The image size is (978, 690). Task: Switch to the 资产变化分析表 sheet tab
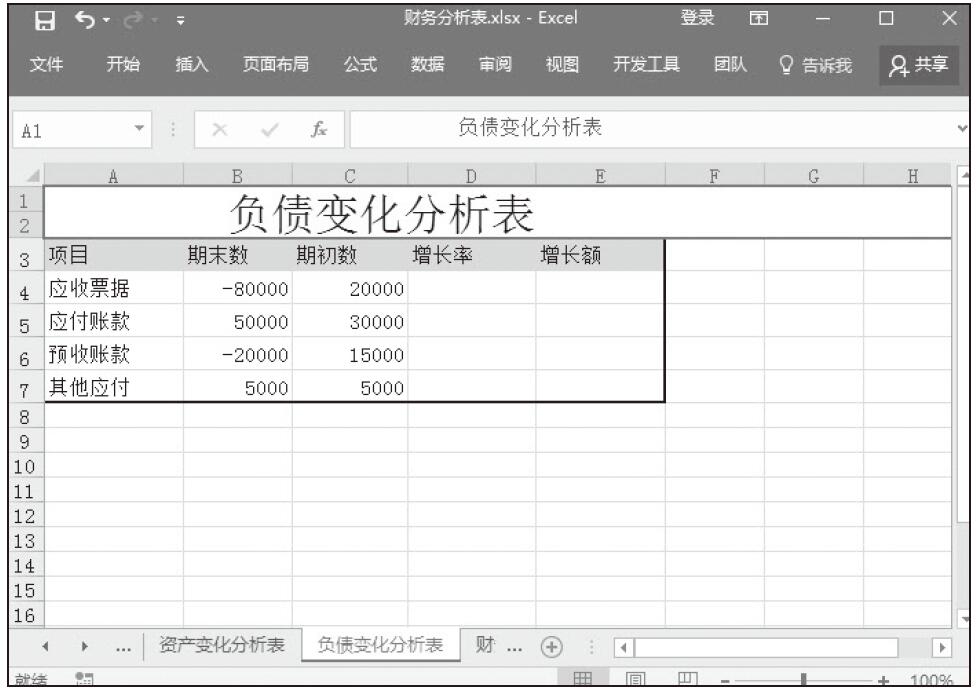point(224,645)
